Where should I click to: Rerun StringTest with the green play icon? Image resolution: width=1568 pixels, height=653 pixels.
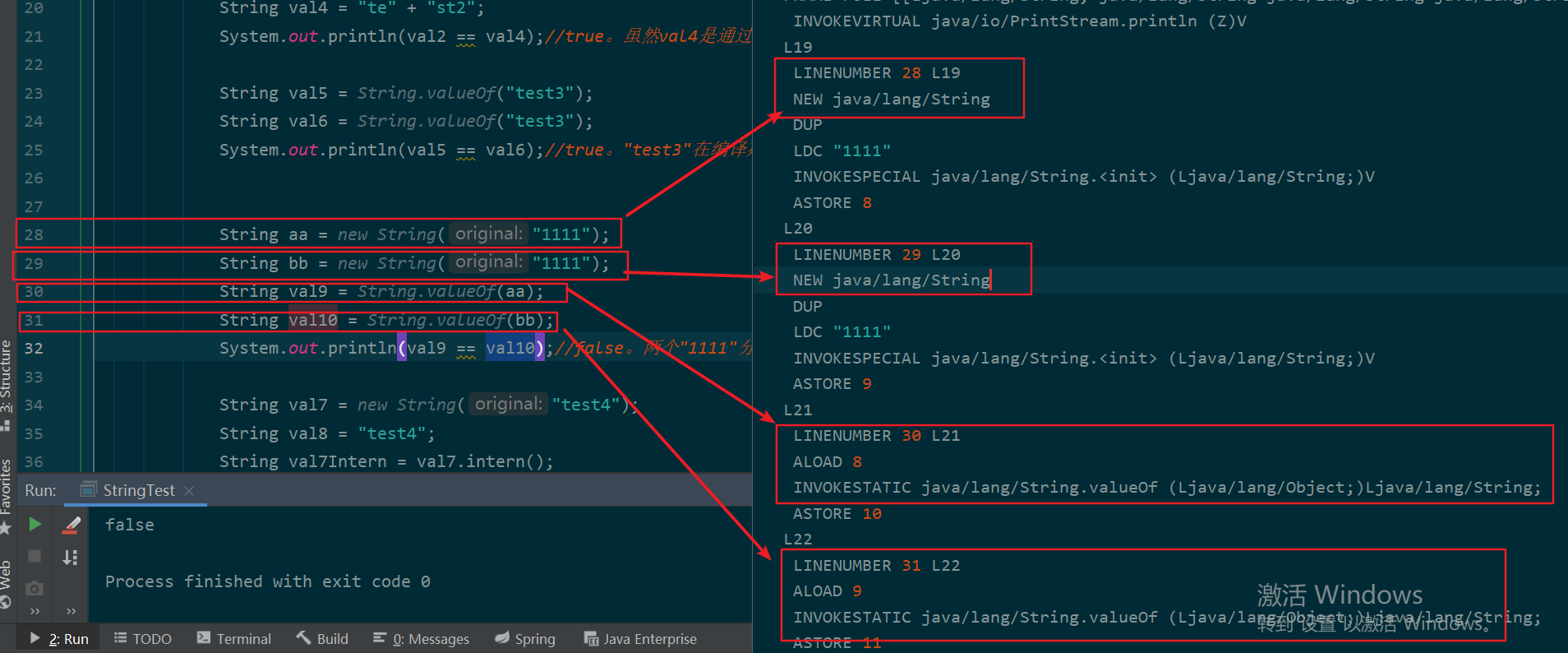coord(35,524)
